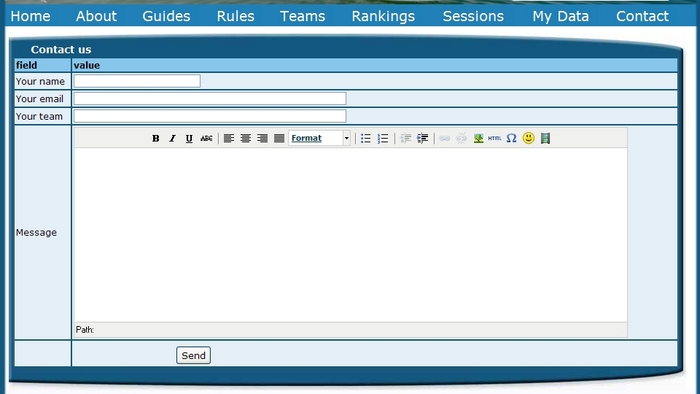The image size is (700, 394).
Task: Underline the selected message text
Action: click(189, 138)
